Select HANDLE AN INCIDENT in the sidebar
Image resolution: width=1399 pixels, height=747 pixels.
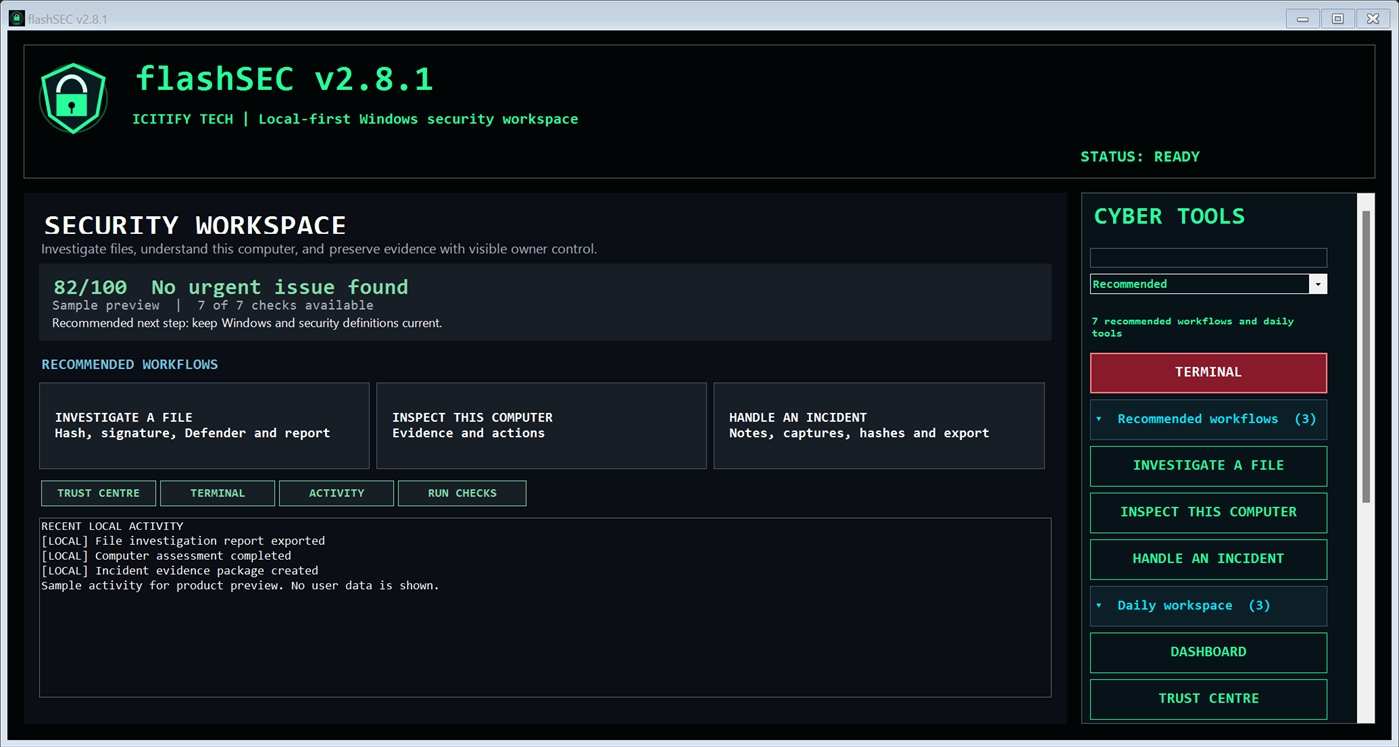[x=1208, y=559]
